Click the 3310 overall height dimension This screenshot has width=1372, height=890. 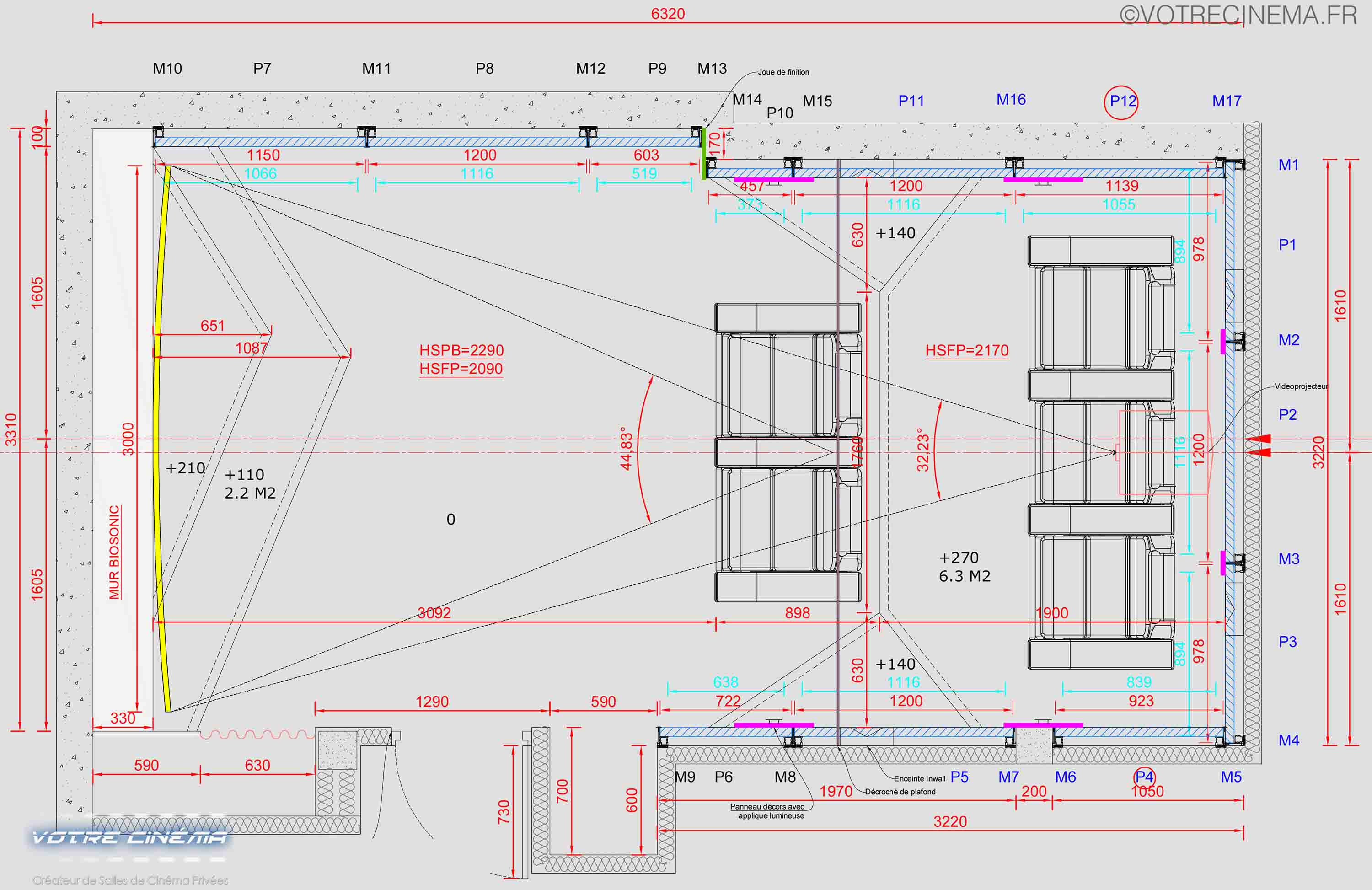pos(11,429)
